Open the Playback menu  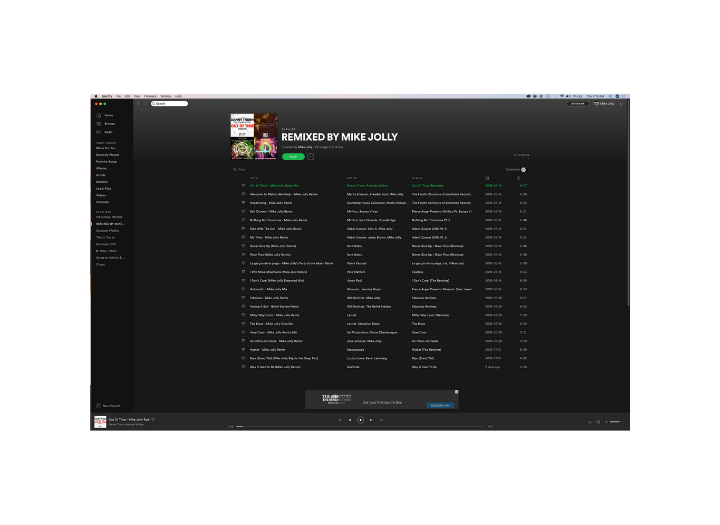(150, 96)
